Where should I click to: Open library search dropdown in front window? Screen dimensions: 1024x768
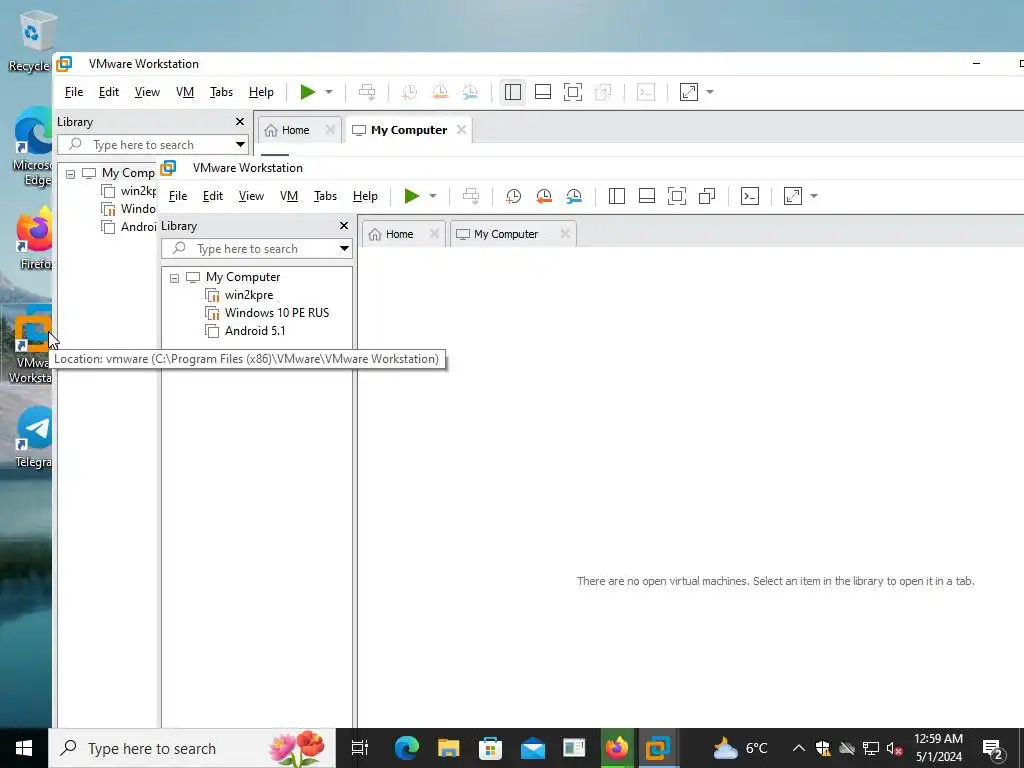(344, 249)
